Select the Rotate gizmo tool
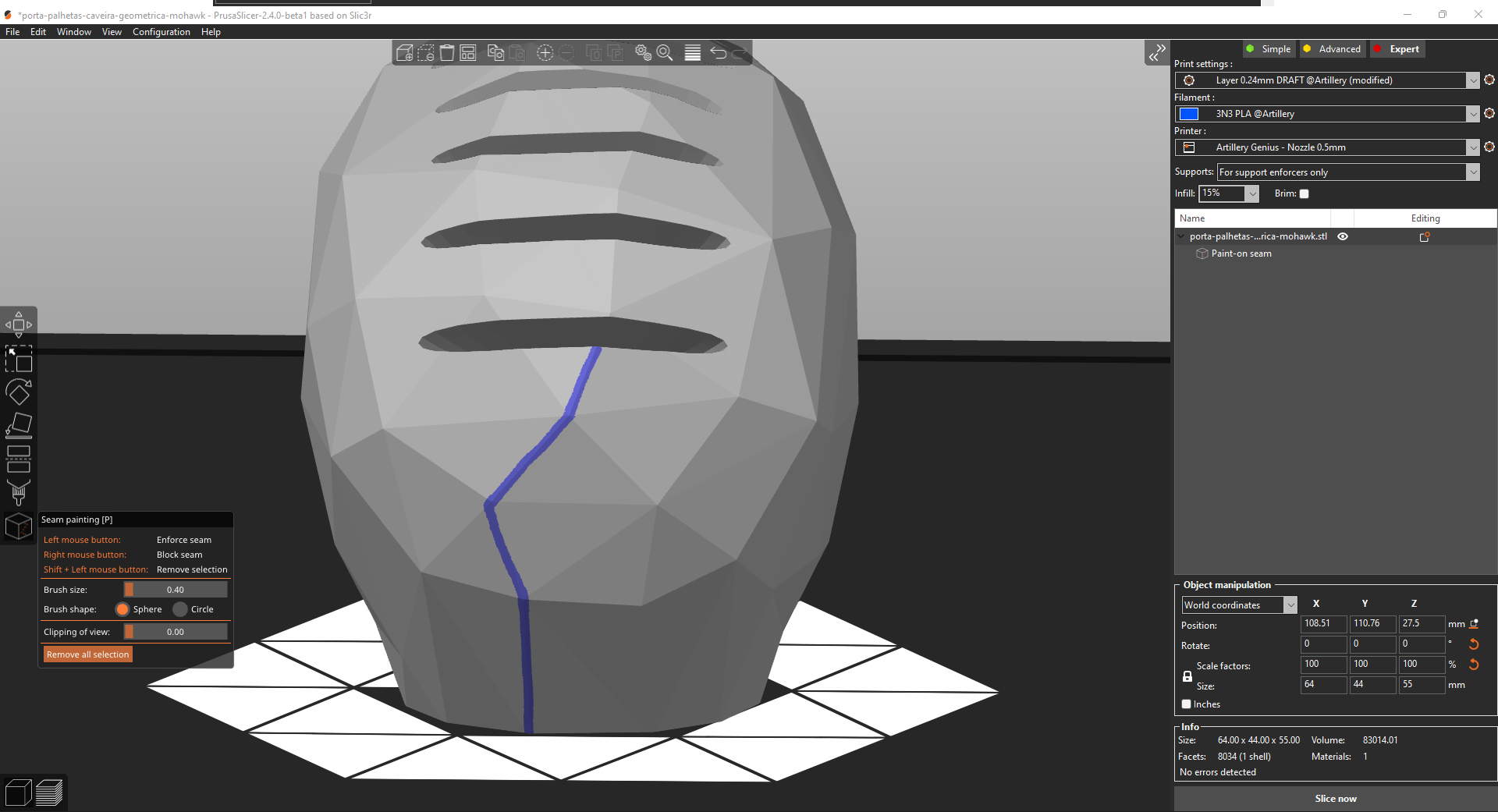Viewport: 1498px width, 812px height. click(x=19, y=392)
